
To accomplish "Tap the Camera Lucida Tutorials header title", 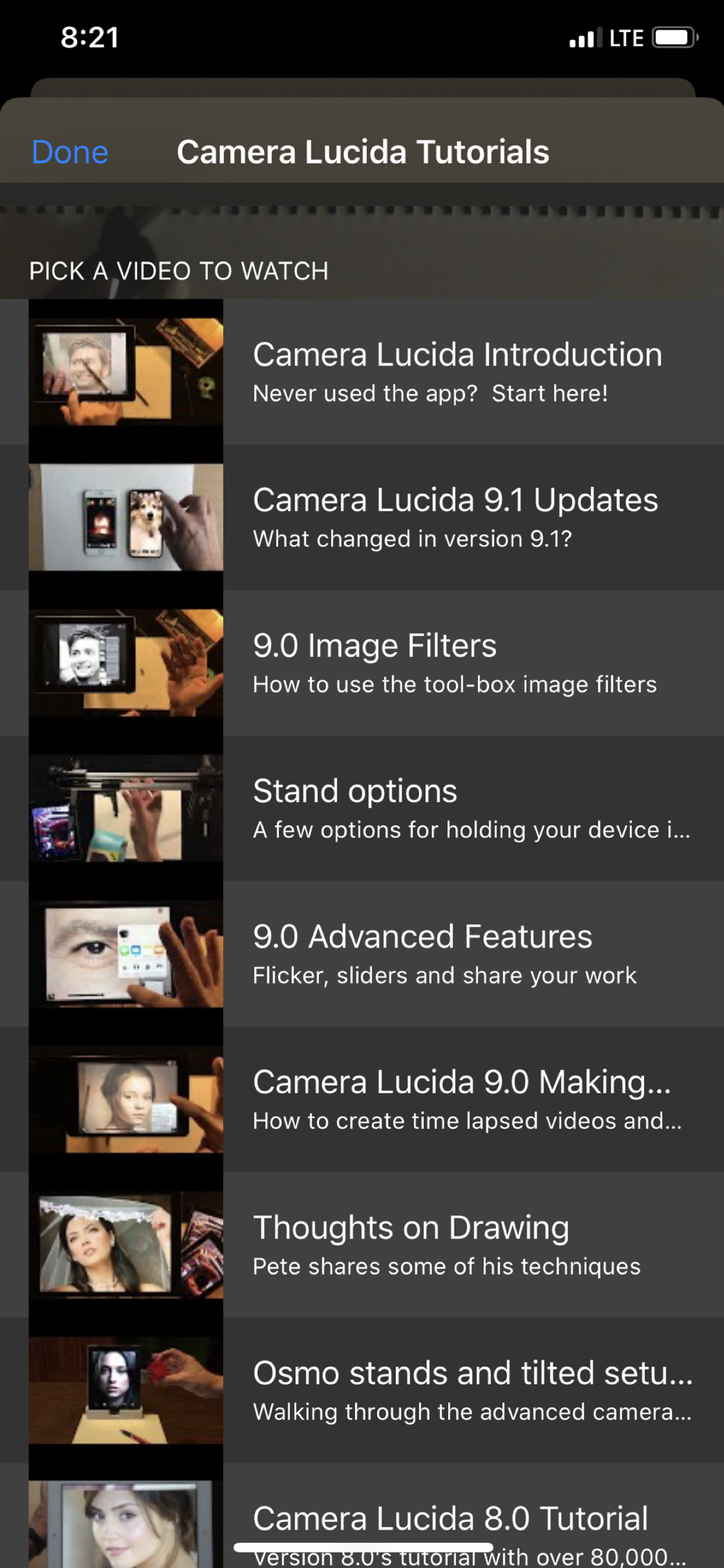I will coord(363,152).
